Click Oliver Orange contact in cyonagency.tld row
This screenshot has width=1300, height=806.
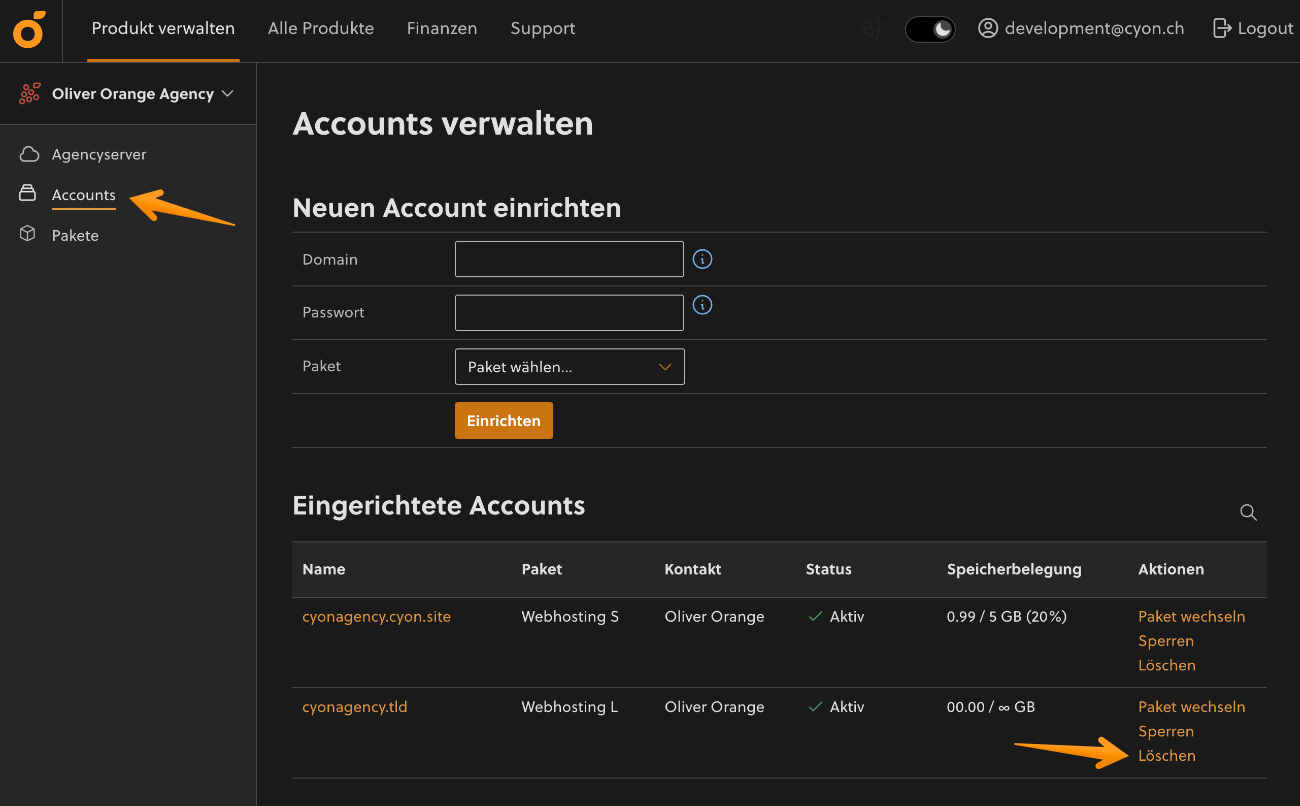pos(714,706)
